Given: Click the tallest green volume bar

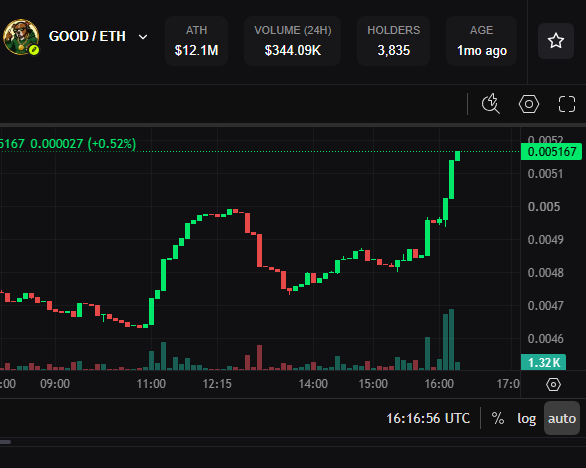Looking at the screenshot, I should 451,339.
